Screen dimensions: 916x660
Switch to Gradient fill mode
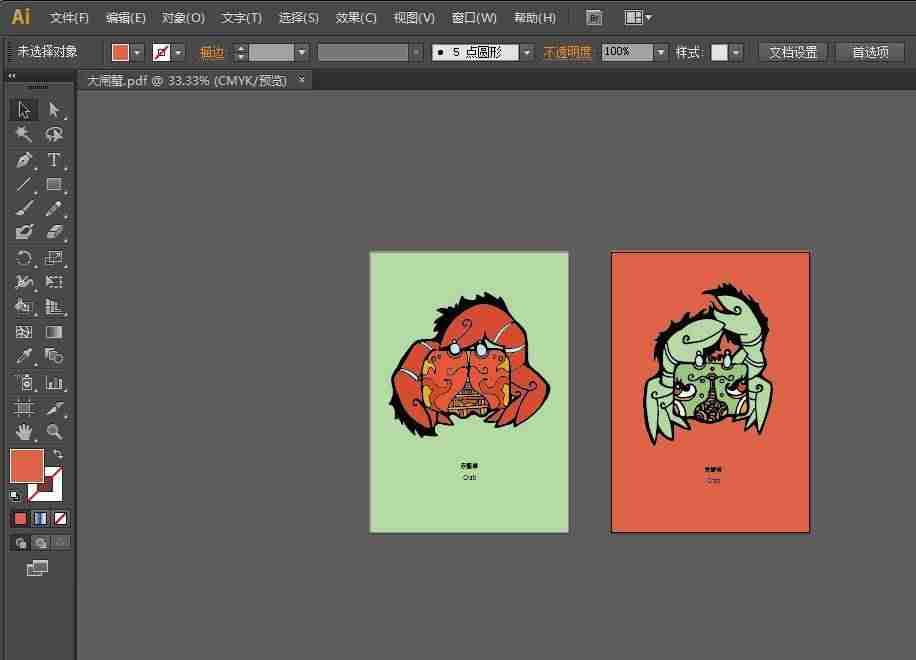point(40,519)
